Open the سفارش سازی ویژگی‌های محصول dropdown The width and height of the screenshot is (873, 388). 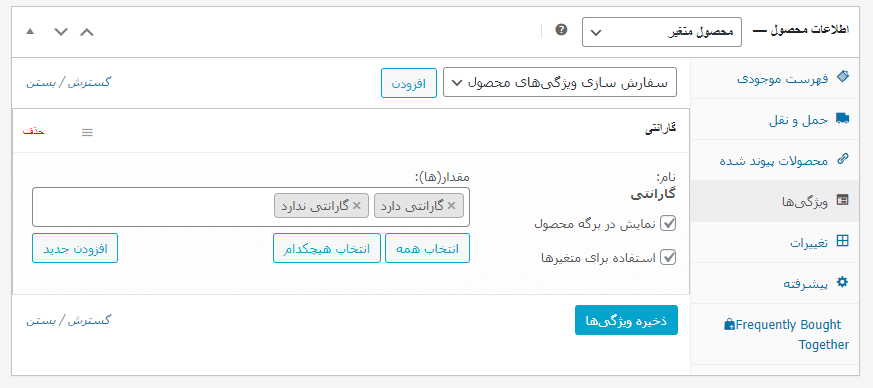point(560,82)
